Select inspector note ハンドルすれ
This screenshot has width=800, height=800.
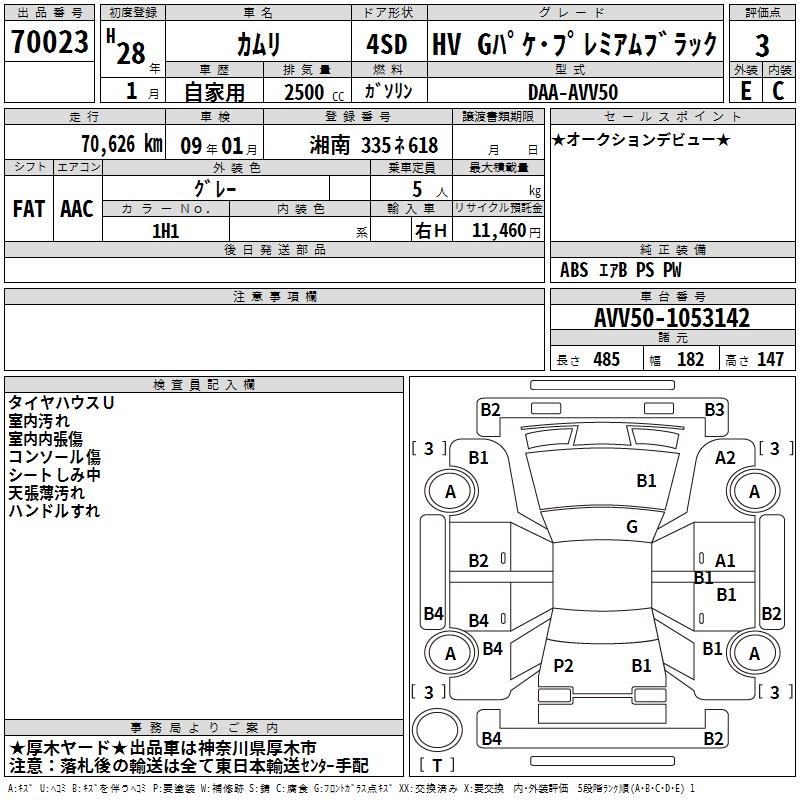[54, 510]
